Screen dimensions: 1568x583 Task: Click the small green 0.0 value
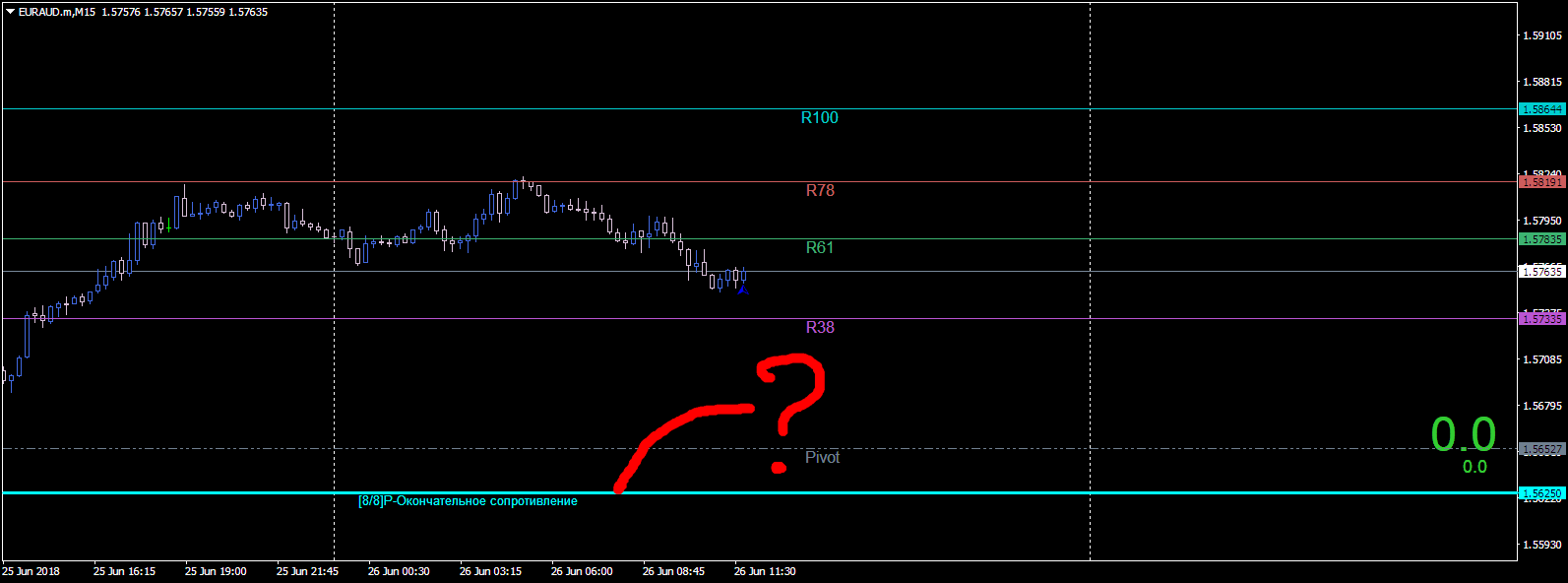tap(1474, 467)
